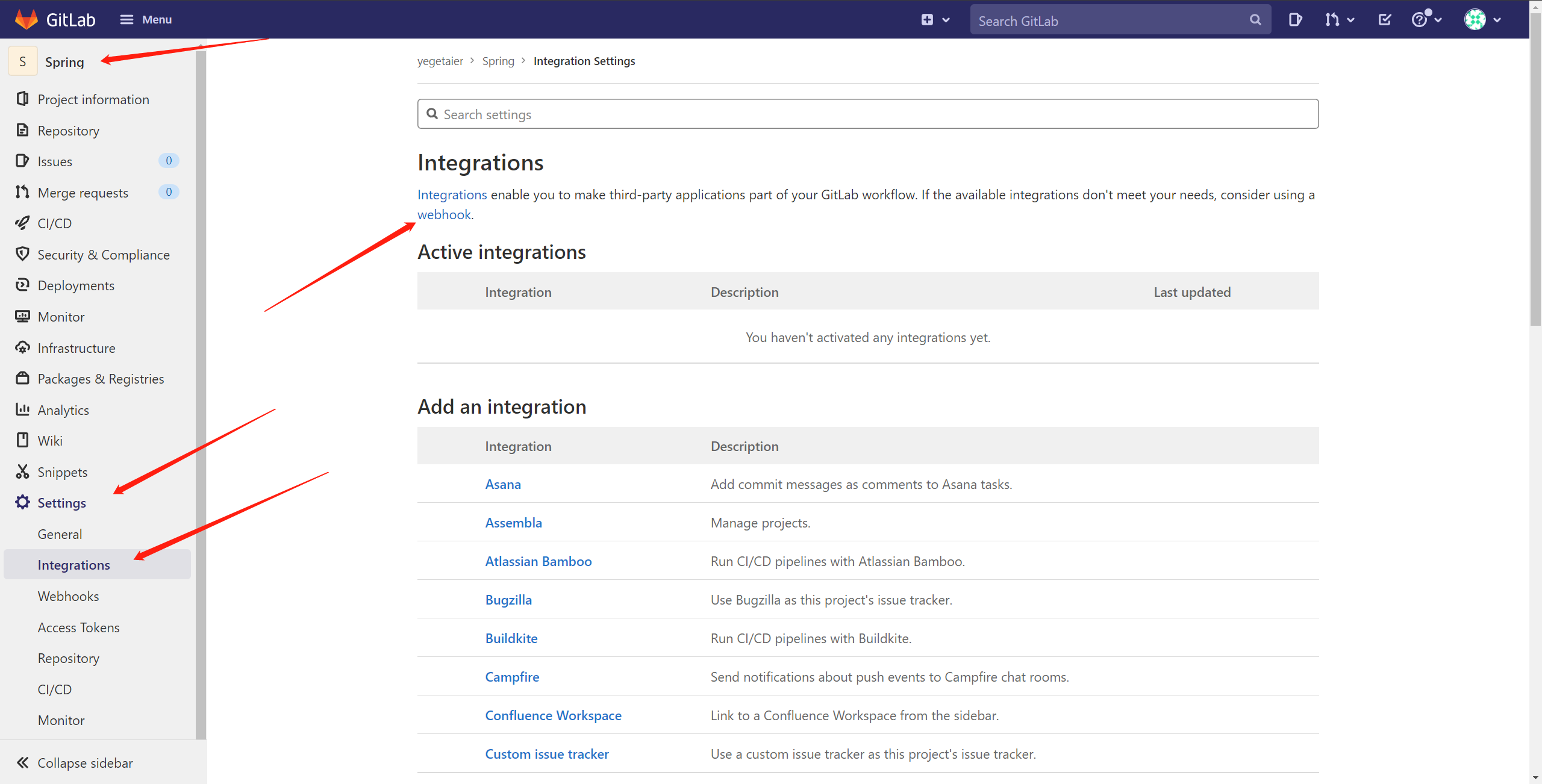The image size is (1542, 784).
Task: Open the webhook link
Action: [444, 214]
